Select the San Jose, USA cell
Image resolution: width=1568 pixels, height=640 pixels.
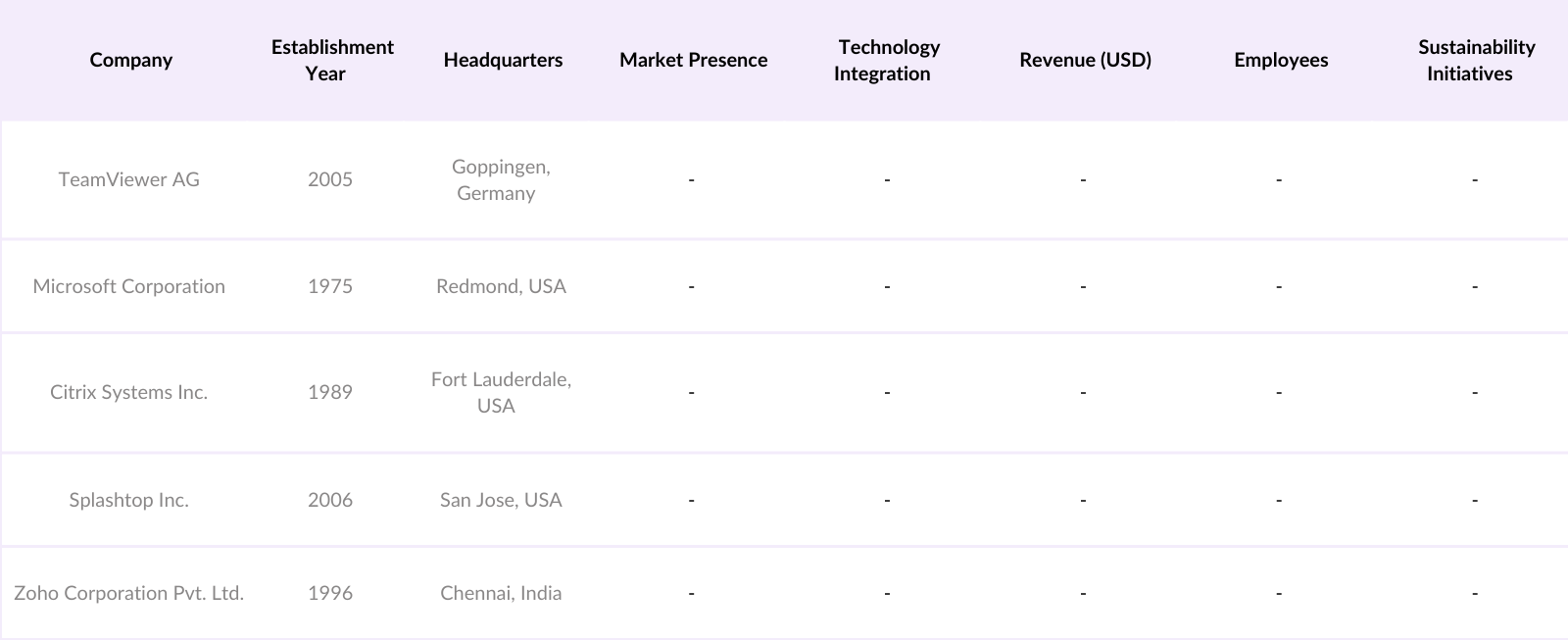tap(501, 500)
